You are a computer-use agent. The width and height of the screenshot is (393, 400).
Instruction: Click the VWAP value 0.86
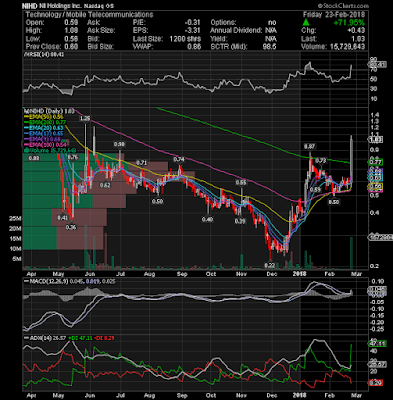(x=194, y=47)
